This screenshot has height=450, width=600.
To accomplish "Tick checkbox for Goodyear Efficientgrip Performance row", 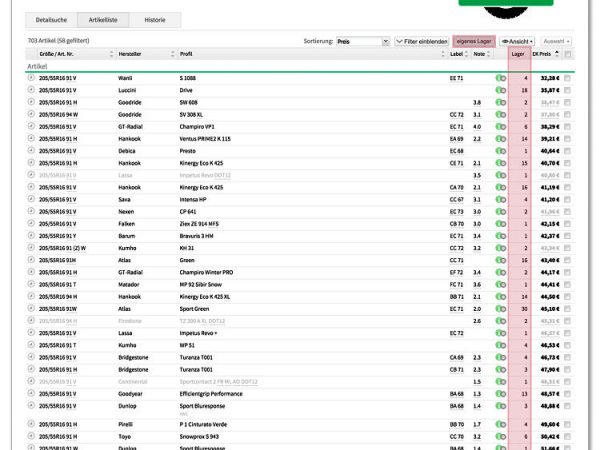I will (567, 394).
